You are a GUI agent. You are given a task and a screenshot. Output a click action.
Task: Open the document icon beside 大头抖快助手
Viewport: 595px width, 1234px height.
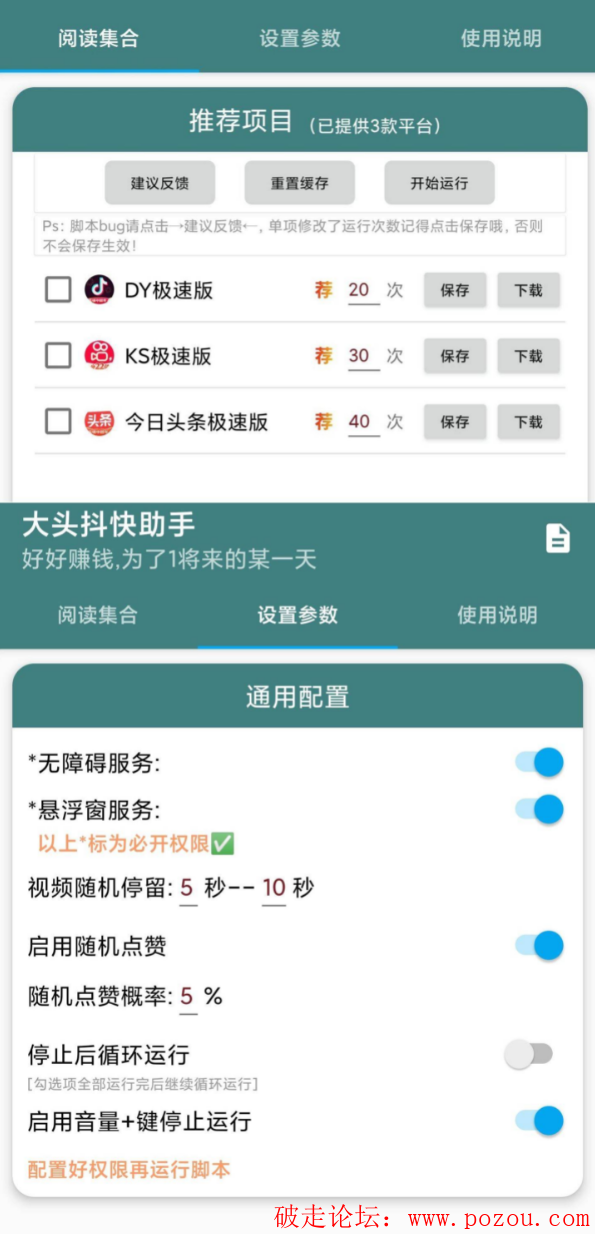click(x=557, y=538)
